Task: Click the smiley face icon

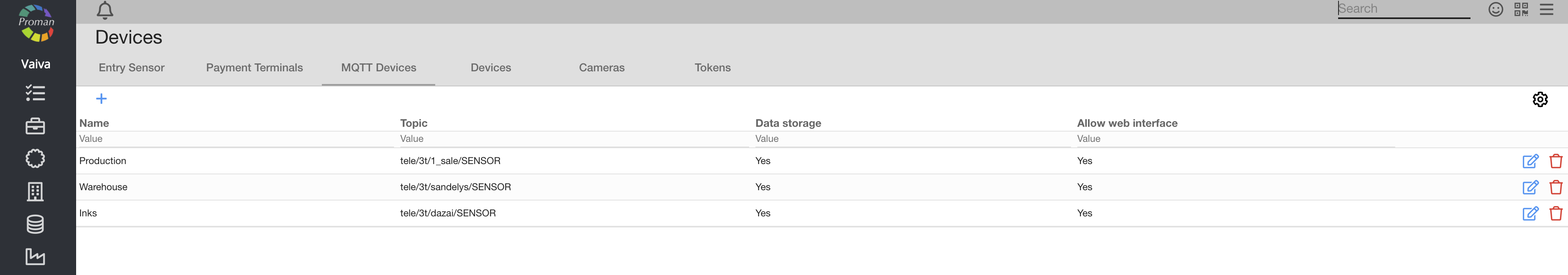Action: [x=1495, y=9]
